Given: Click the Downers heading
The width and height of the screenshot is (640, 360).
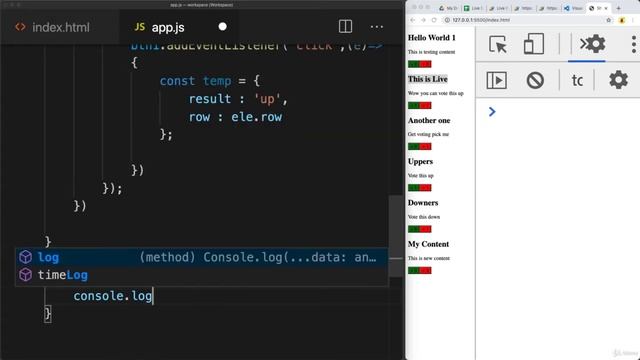Looking at the screenshot, I should (422, 203).
